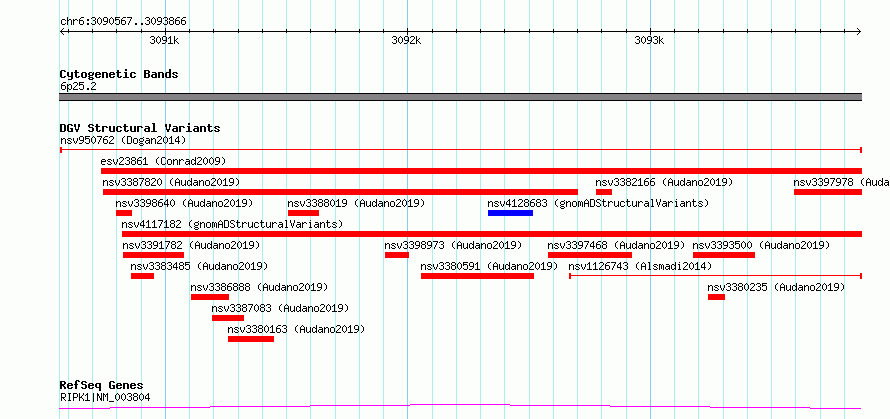
Task: Select the nsv3391782 red bar
Action: click(x=153, y=255)
